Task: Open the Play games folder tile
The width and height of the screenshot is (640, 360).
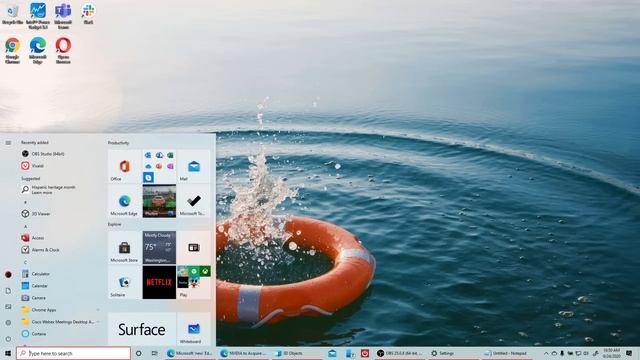Action: click(194, 282)
